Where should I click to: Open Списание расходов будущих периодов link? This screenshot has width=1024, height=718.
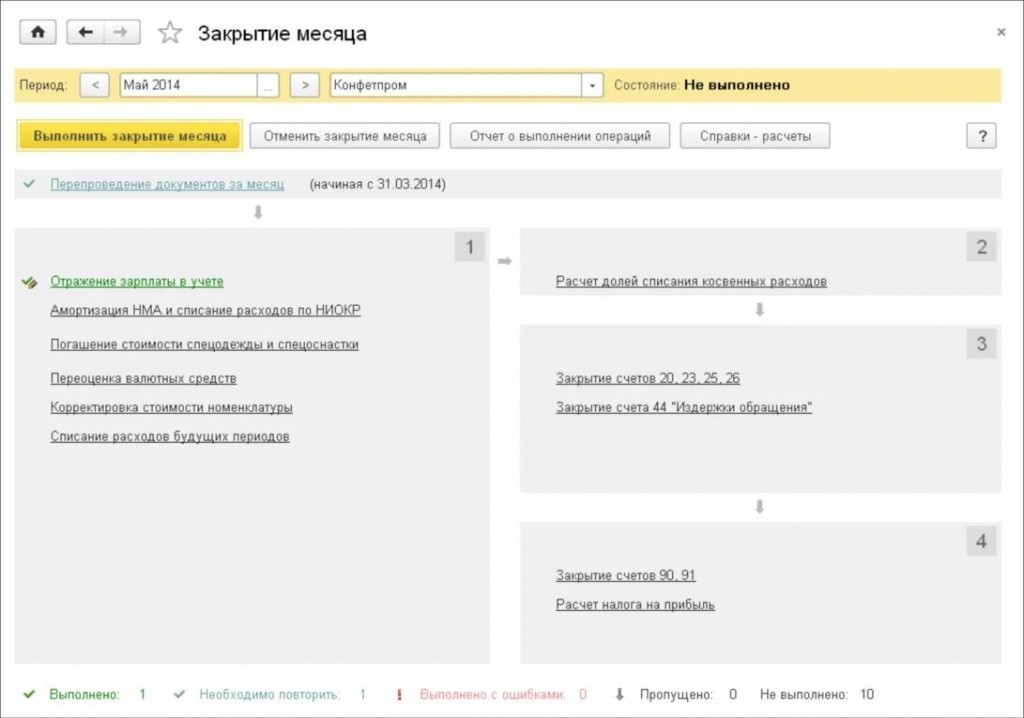coord(170,436)
